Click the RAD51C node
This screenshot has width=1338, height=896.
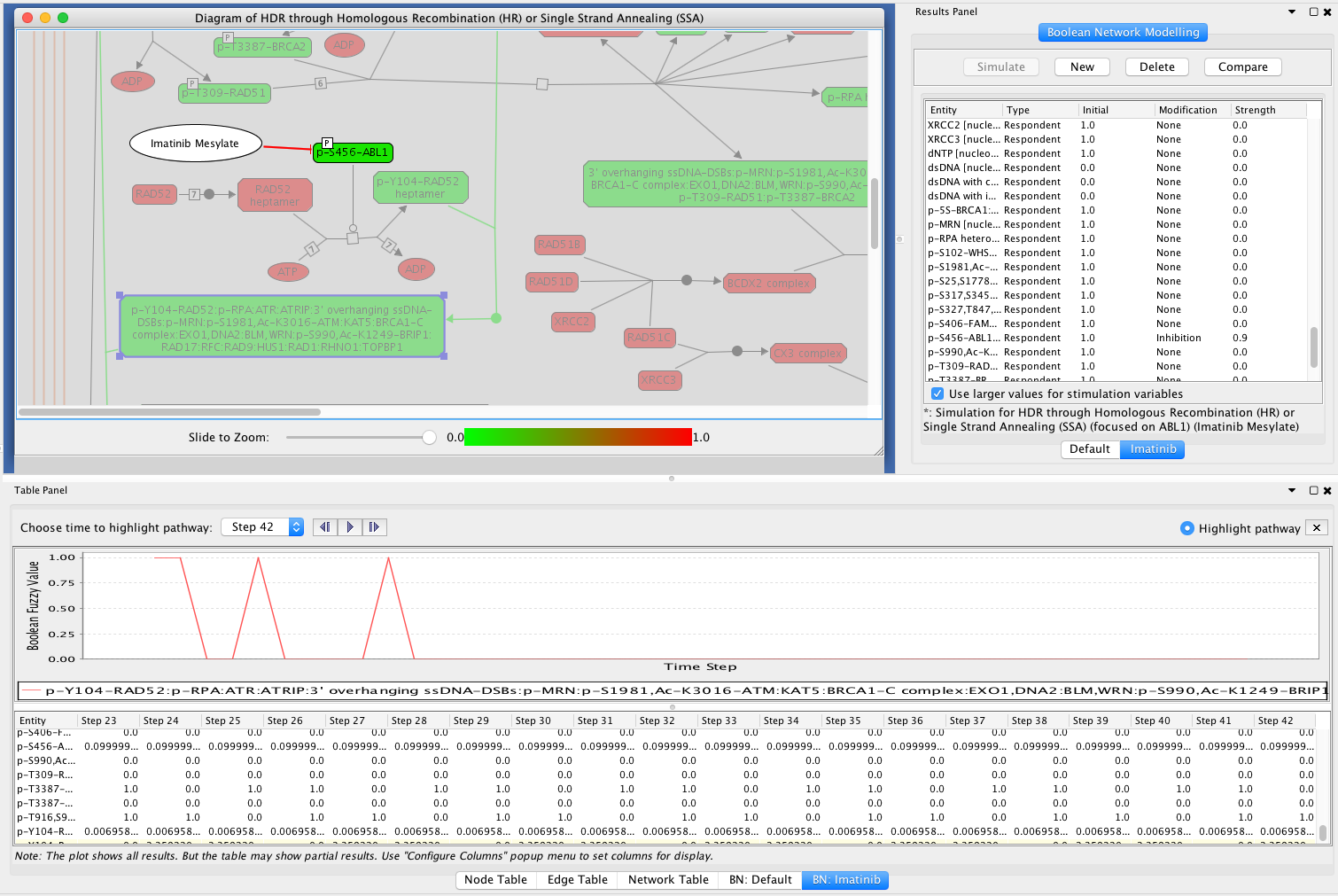tap(650, 338)
